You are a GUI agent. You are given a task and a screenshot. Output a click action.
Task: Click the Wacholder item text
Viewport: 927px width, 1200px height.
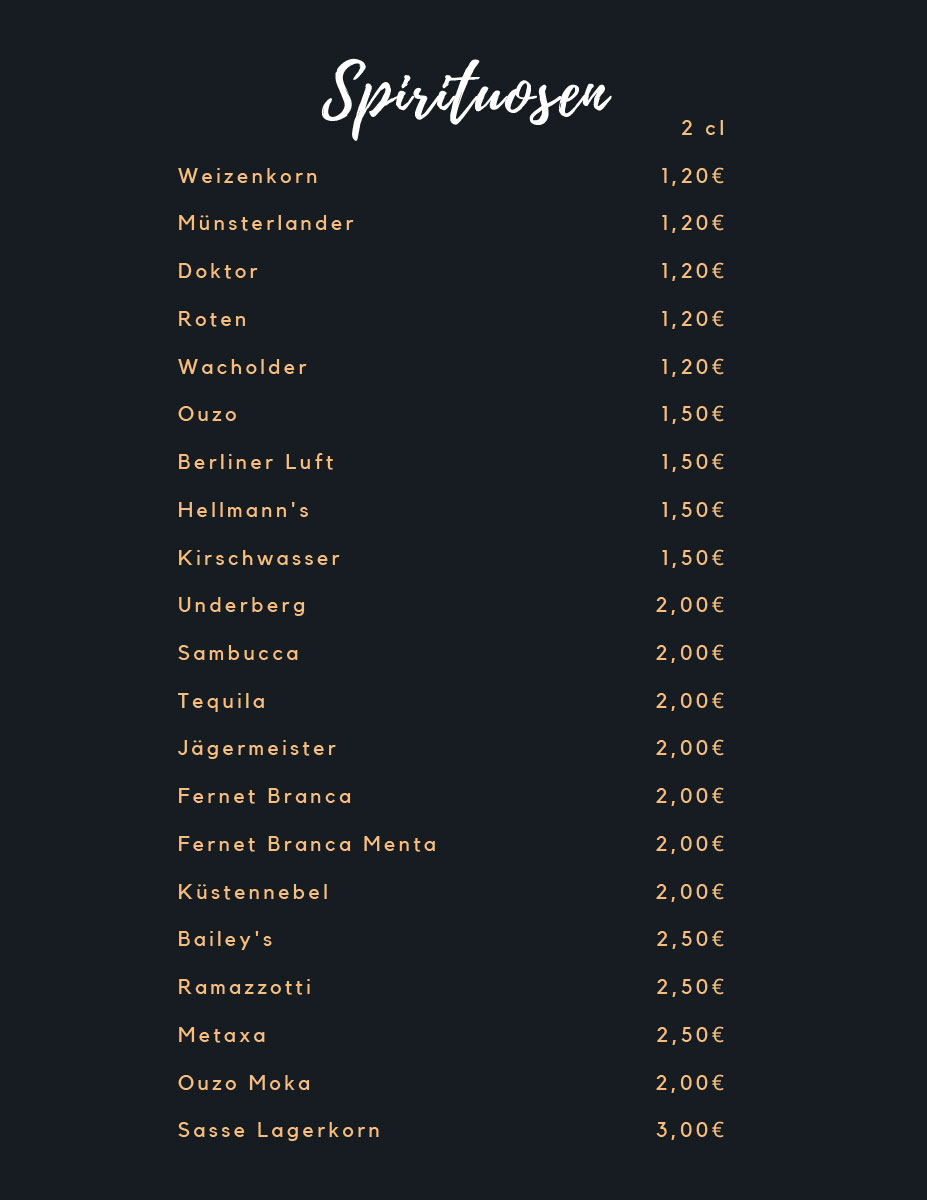(243, 368)
